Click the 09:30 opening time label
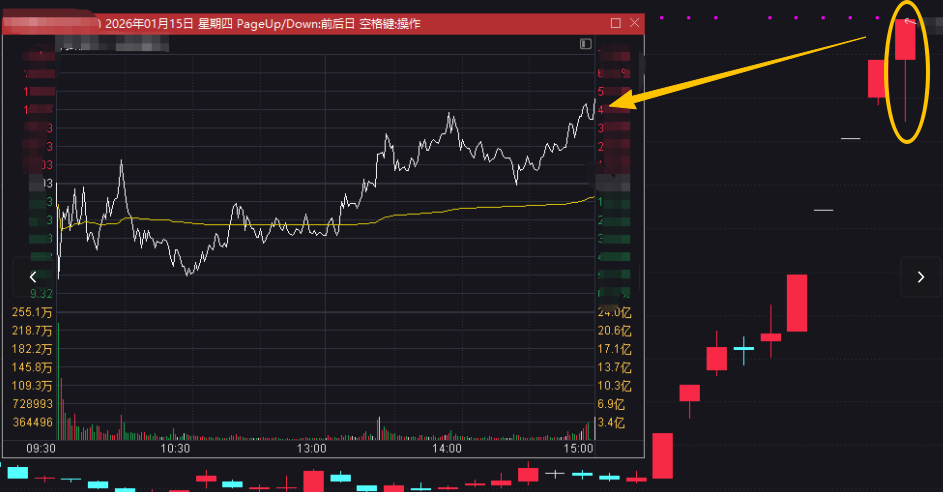Screen dimensions: 943x492 tap(40, 450)
